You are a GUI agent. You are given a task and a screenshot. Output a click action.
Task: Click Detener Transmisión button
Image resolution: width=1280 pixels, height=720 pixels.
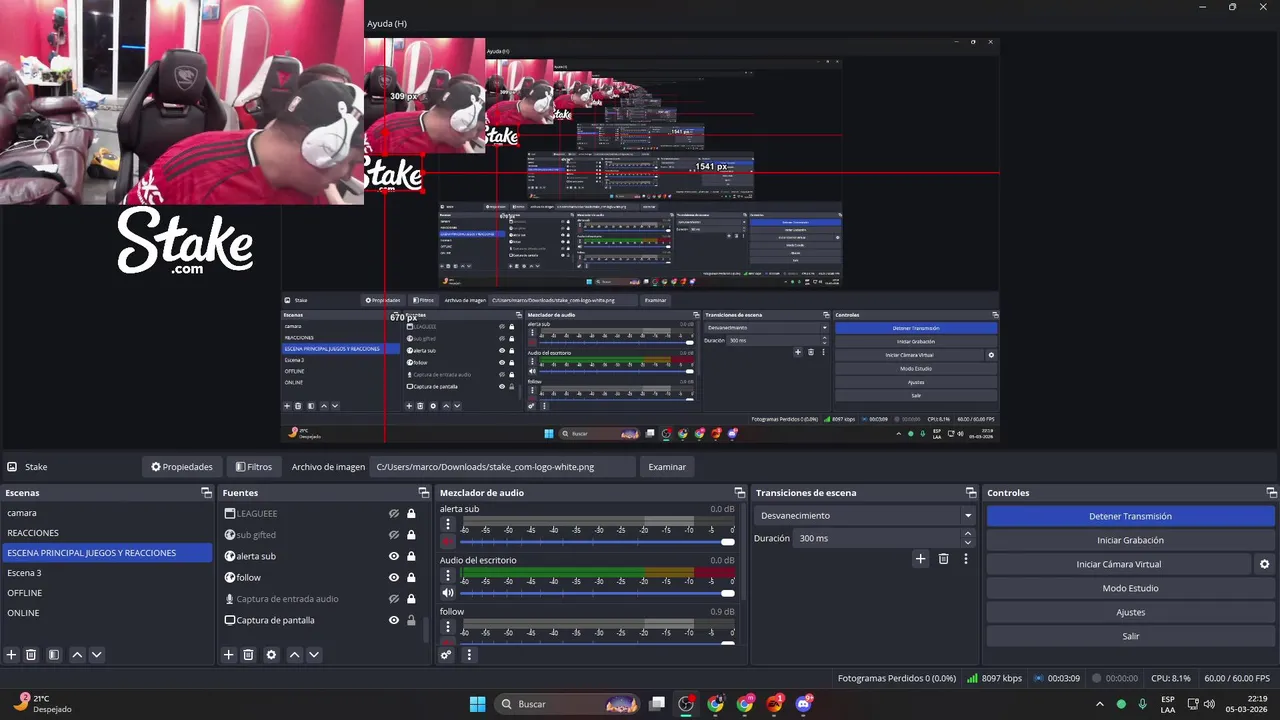1130,516
